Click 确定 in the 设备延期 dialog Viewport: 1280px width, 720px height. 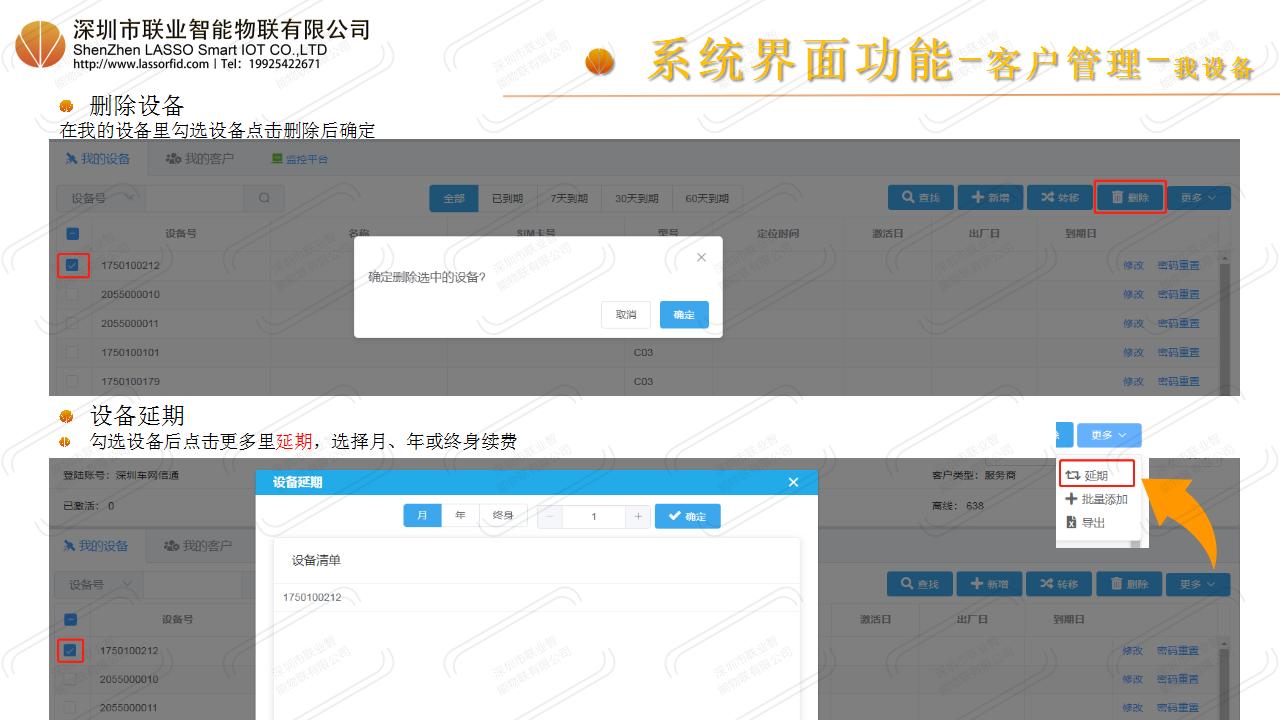687,516
